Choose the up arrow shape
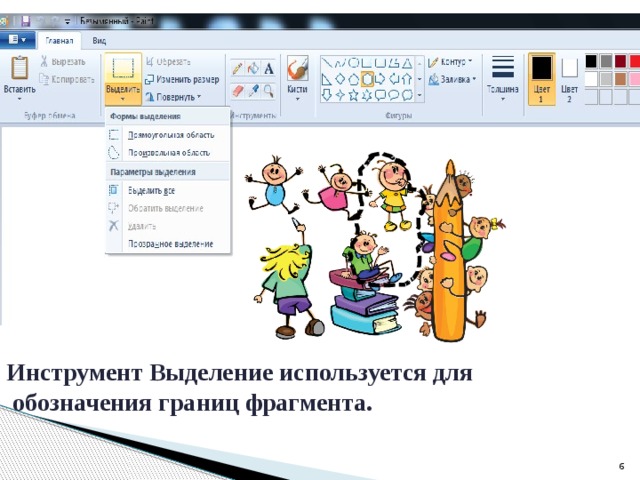Viewport: 640px width, 480px height. click(407, 79)
